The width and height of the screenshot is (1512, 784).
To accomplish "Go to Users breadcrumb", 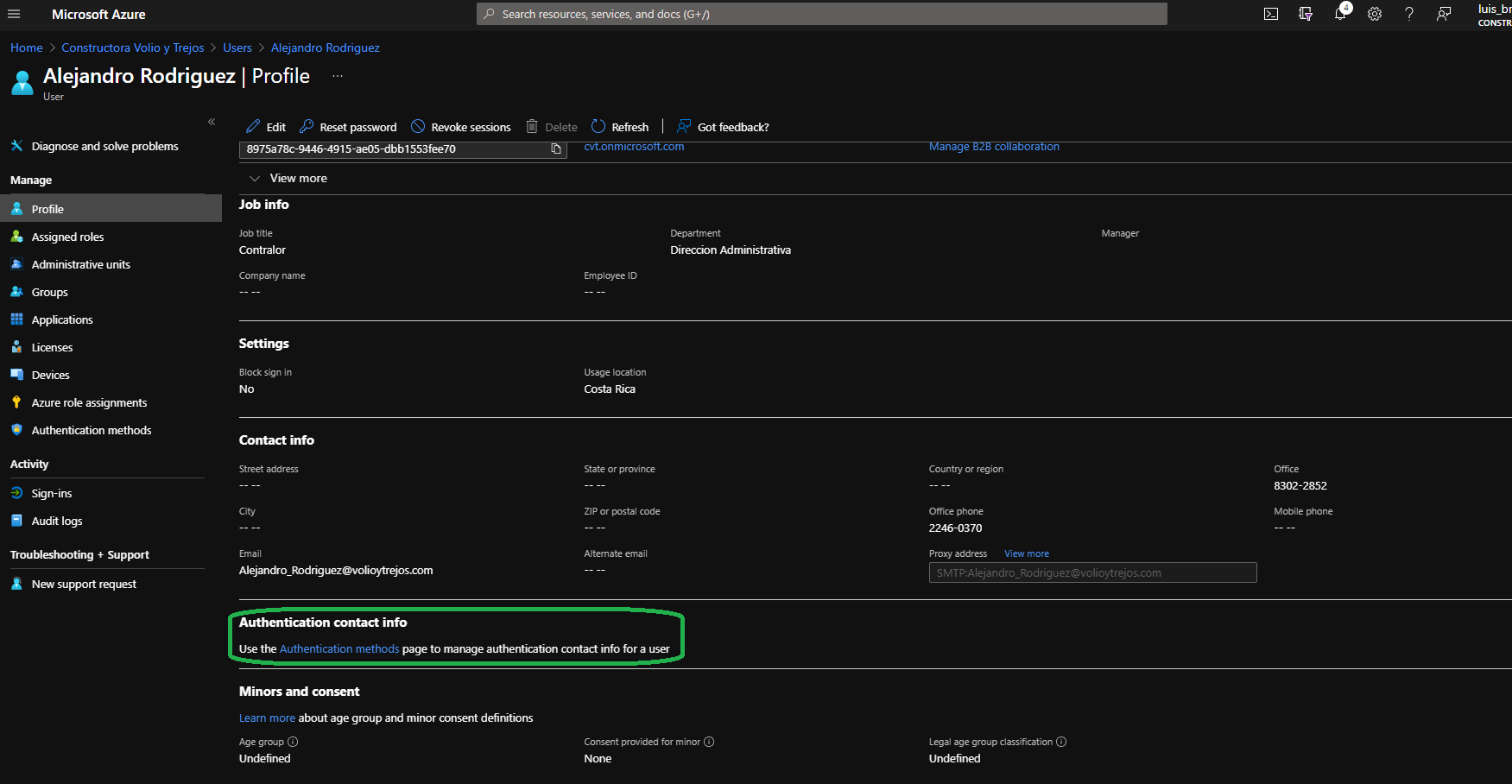I will 237,47.
